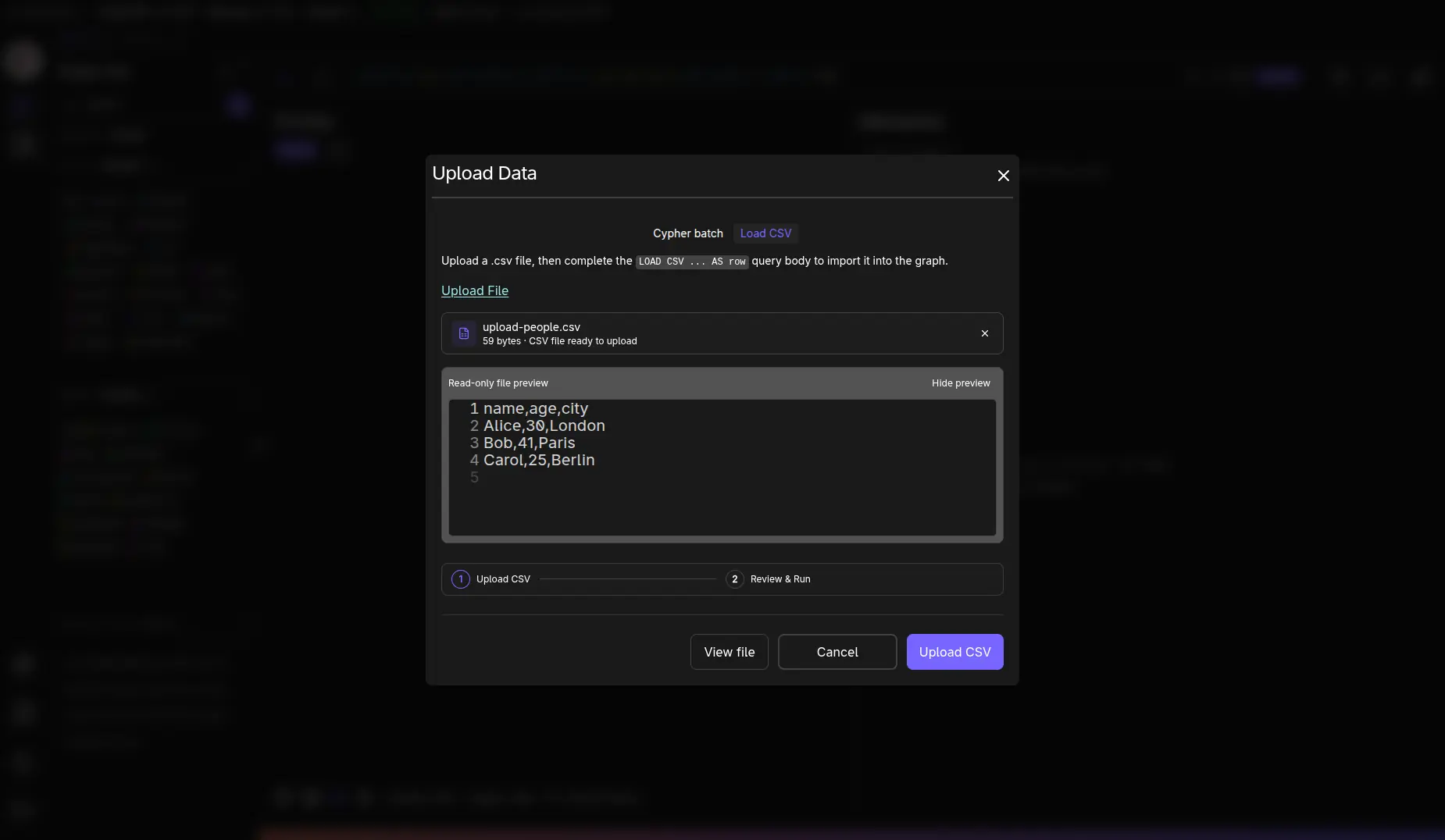Cancel the upload dialog
The width and height of the screenshot is (1445, 840).
click(x=837, y=652)
